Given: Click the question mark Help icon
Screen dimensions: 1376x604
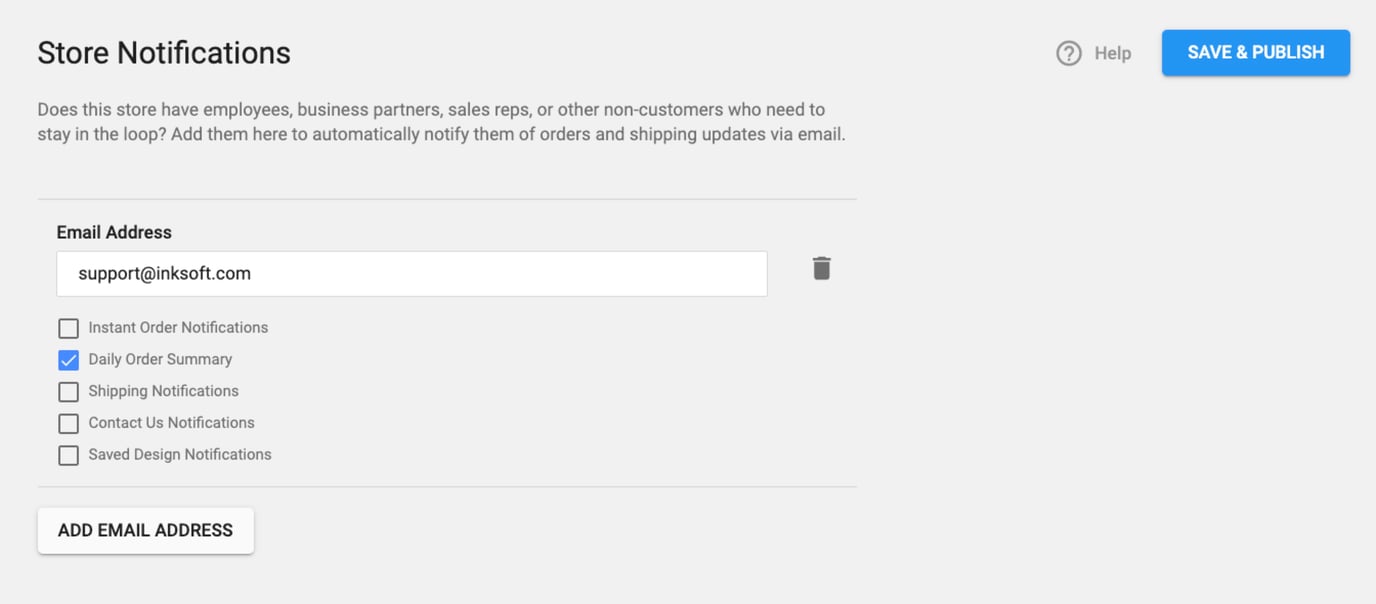Looking at the screenshot, I should pos(1068,53).
